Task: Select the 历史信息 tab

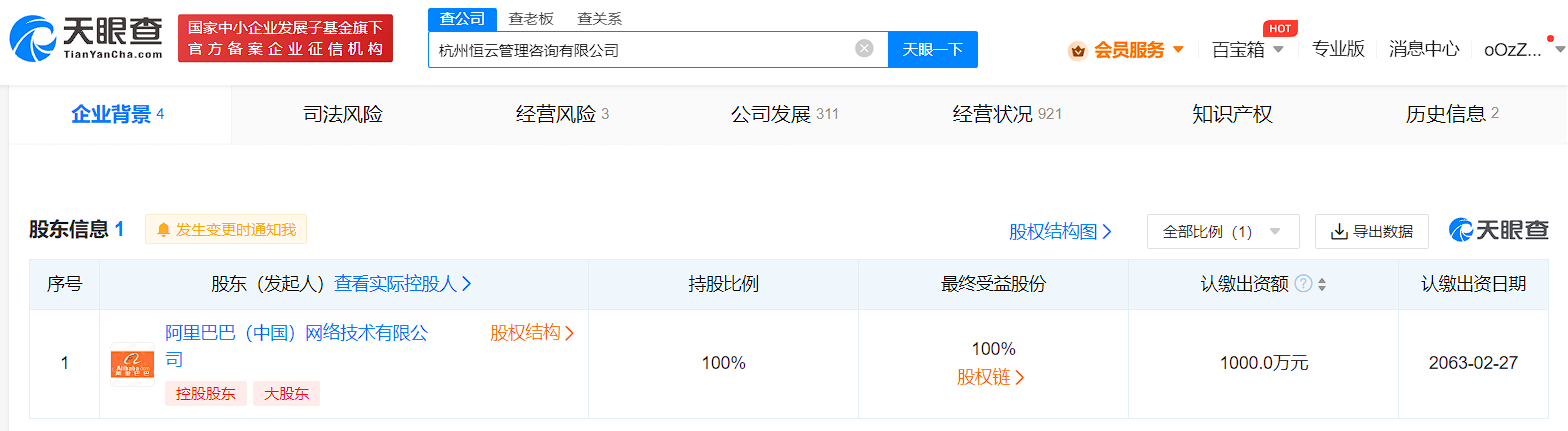Action: point(1453,114)
